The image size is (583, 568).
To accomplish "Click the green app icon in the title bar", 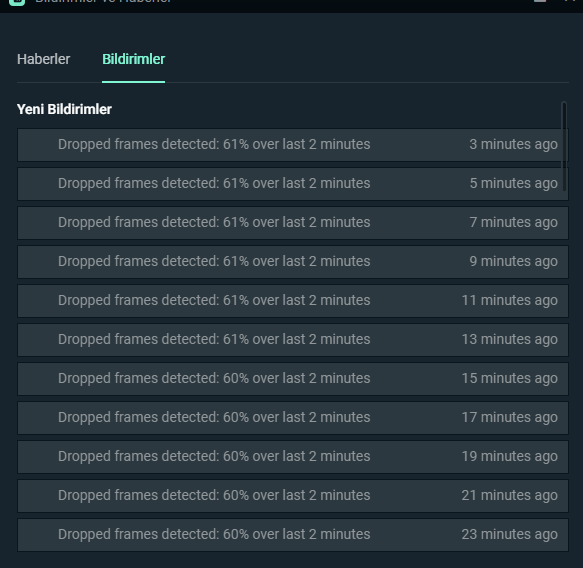I will click(x=17, y=2).
